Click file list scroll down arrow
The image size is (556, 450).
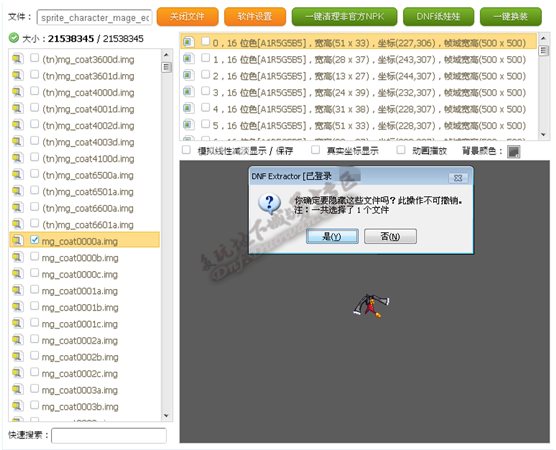(166, 415)
